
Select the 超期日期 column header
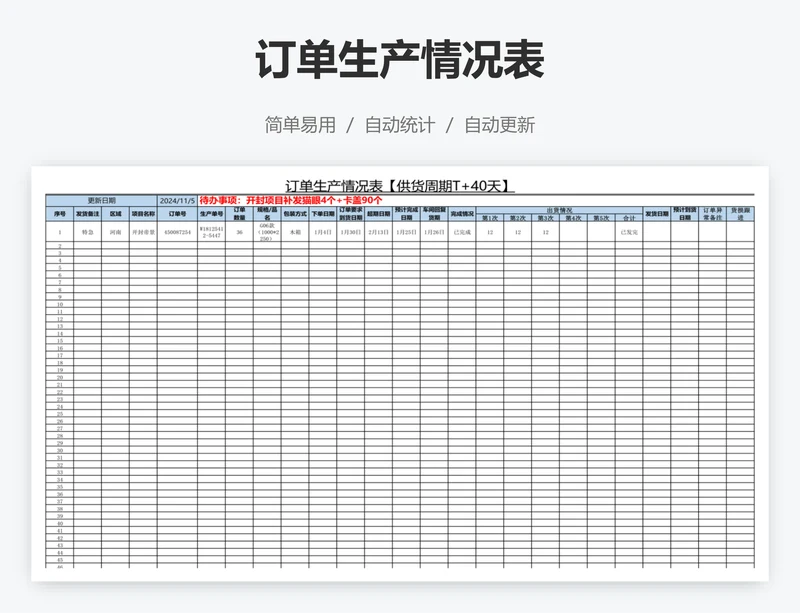click(x=379, y=214)
